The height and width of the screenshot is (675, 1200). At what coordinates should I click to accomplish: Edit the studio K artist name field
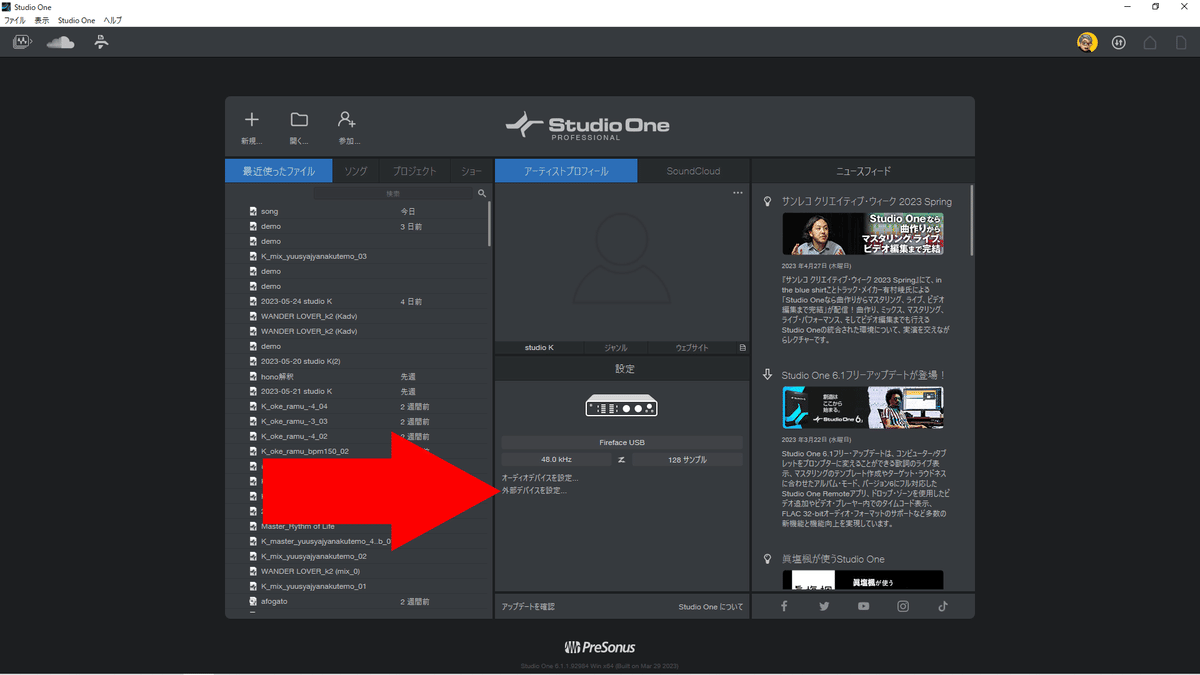point(539,348)
